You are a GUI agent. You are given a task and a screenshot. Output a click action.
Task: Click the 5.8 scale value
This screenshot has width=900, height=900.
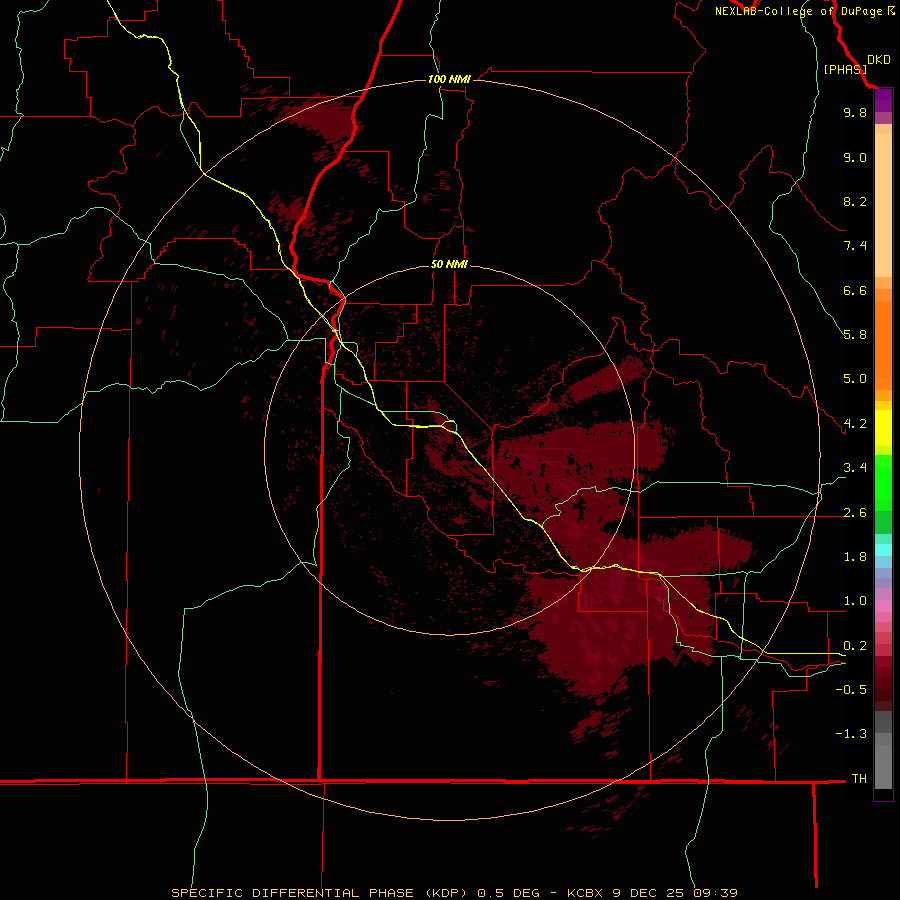[855, 335]
